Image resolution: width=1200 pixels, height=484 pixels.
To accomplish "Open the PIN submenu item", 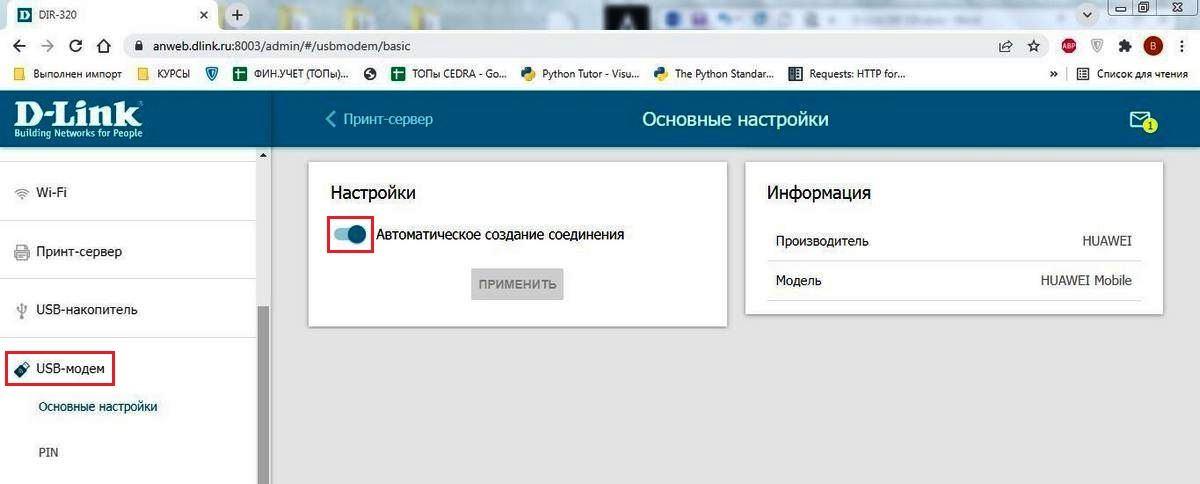I will 48,452.
